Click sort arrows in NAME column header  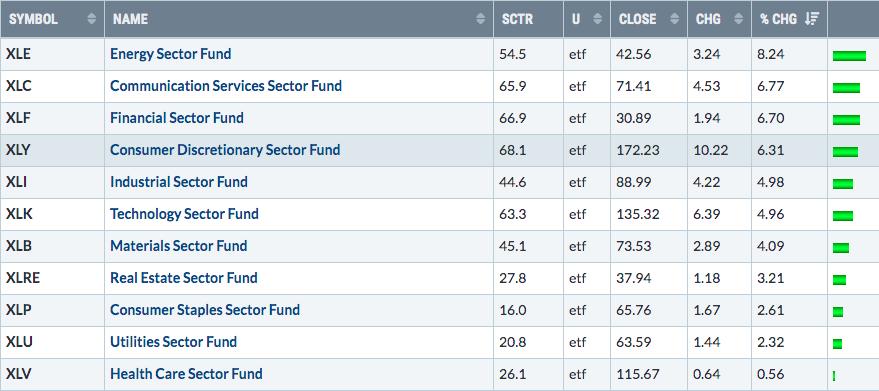[x=480, y=19]
